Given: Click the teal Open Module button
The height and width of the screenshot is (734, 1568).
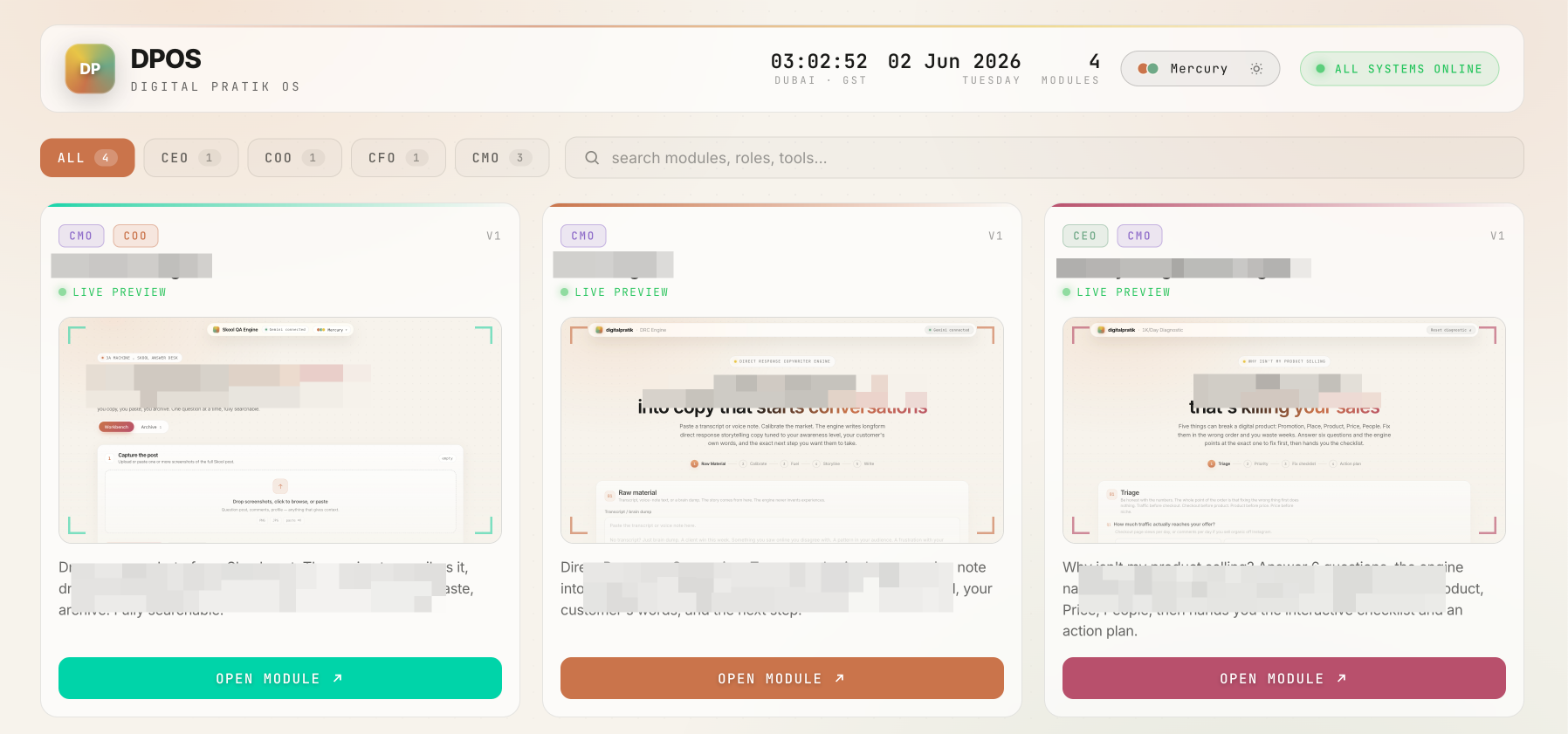Looking at the screenshot, I should [280, 678].
